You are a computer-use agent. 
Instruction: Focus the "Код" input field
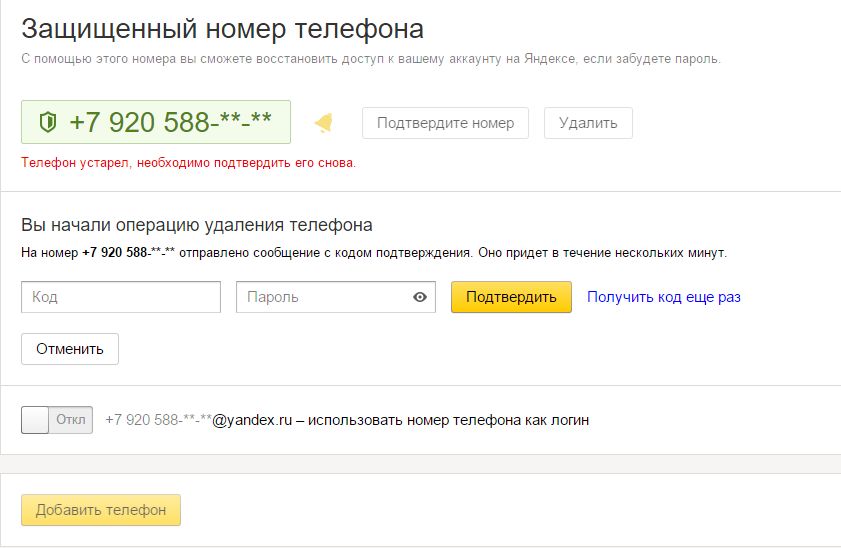click(x=121, y=297)
